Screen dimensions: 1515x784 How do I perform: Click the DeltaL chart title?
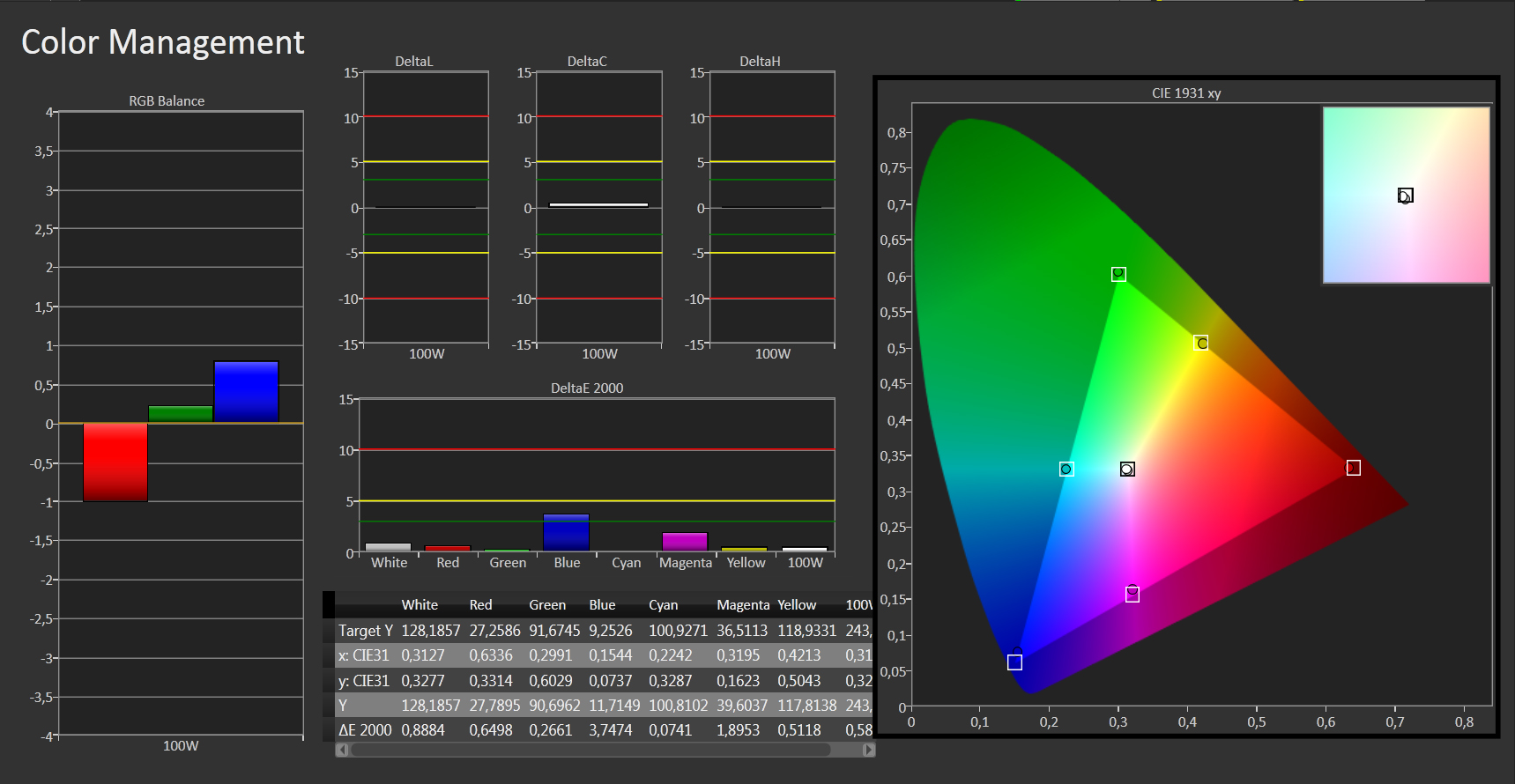coord(414,62)
